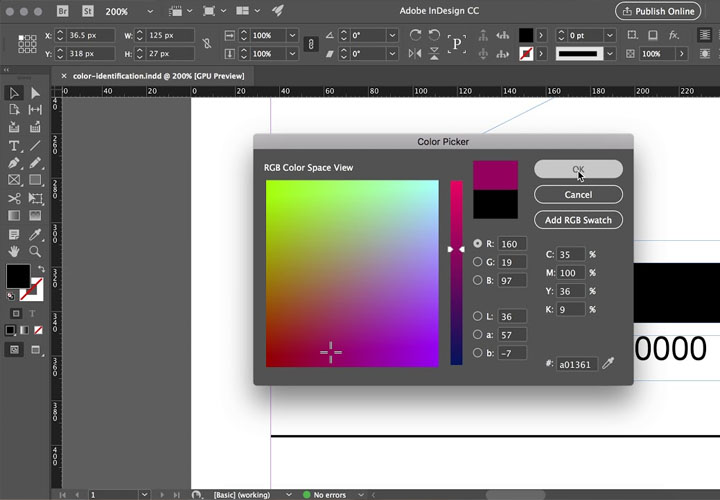Screen dimensions: 720x500
Task: Open Adobe Stock with the St icon
Action: click(87, 11)
